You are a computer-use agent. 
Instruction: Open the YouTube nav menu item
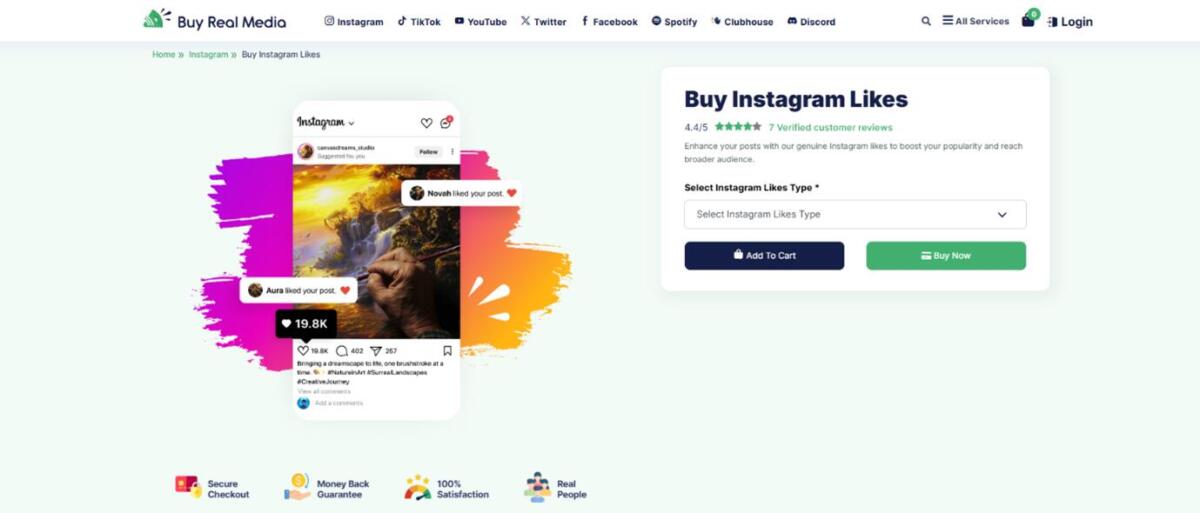[481, 21]
